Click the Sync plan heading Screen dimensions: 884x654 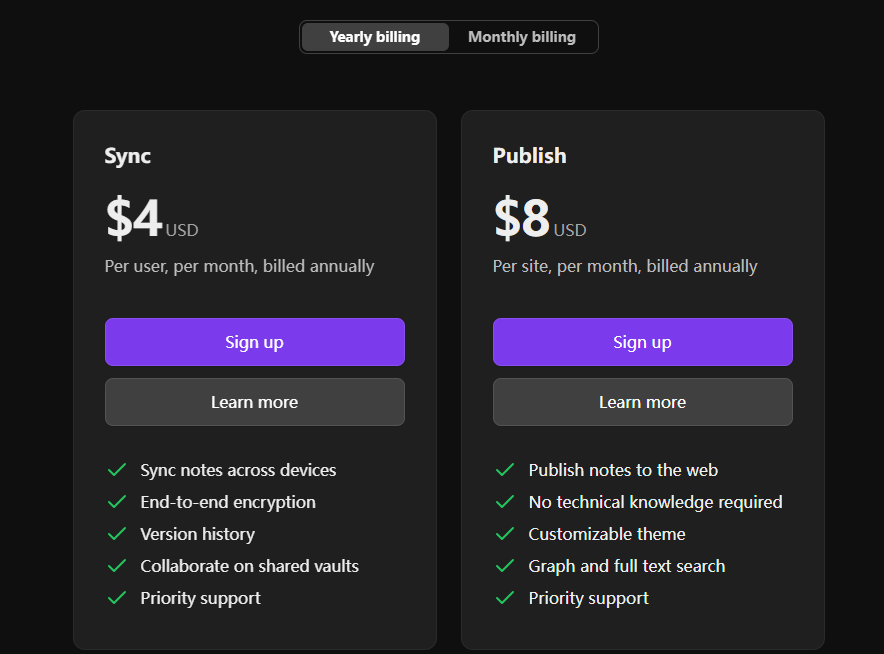click(x=127, y=156)
